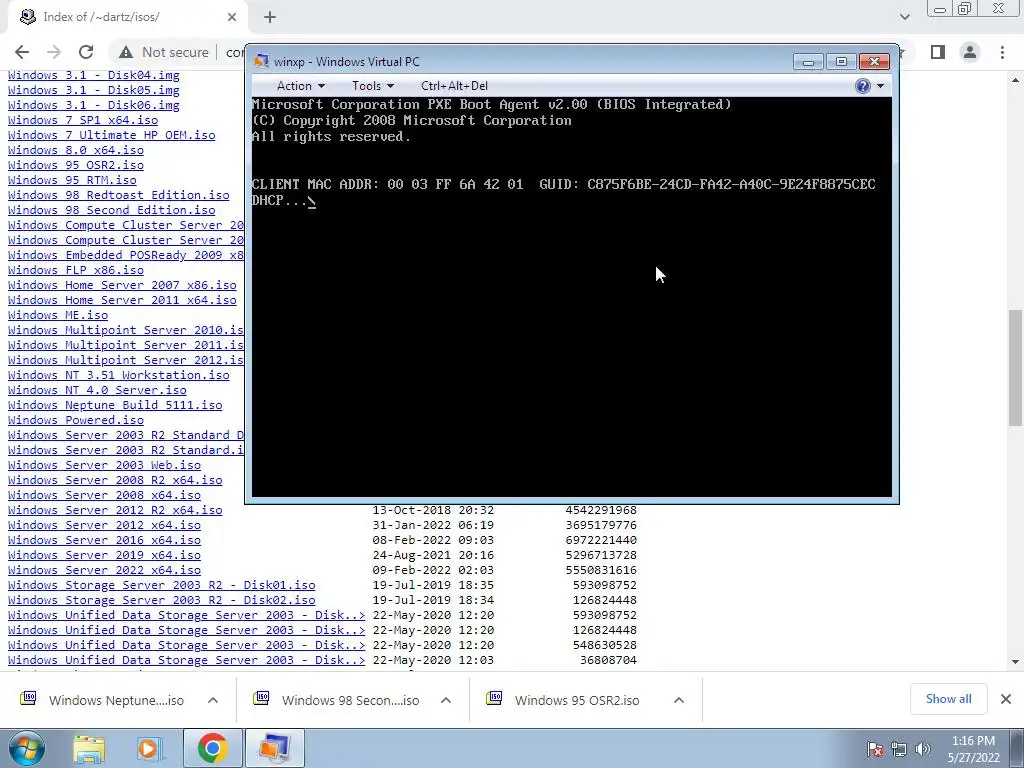Screen dimensions: 1024x768
Task: Open the tab search chevron in Chrome
Action: (x=904, y=17)
